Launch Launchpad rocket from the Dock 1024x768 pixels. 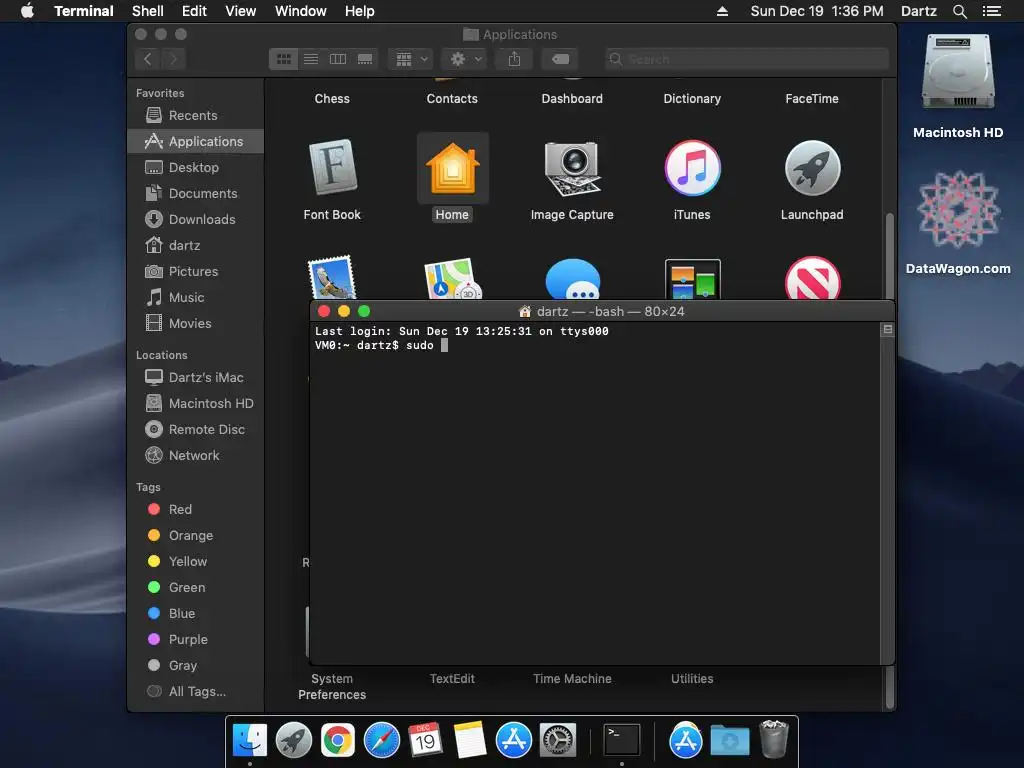coord(294,741)
